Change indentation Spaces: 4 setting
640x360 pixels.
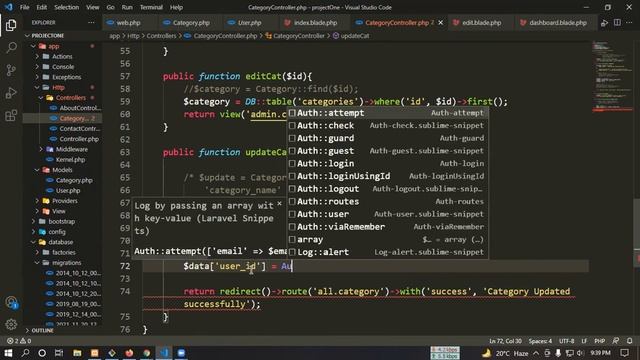point(540,341)
